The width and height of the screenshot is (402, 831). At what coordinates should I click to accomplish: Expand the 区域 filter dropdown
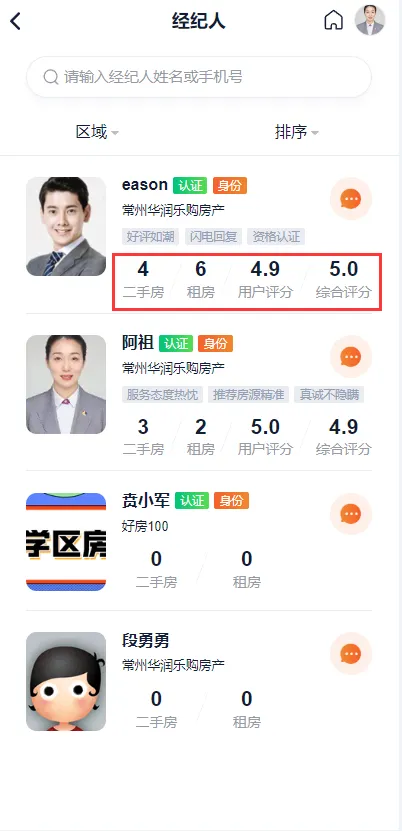97,131
